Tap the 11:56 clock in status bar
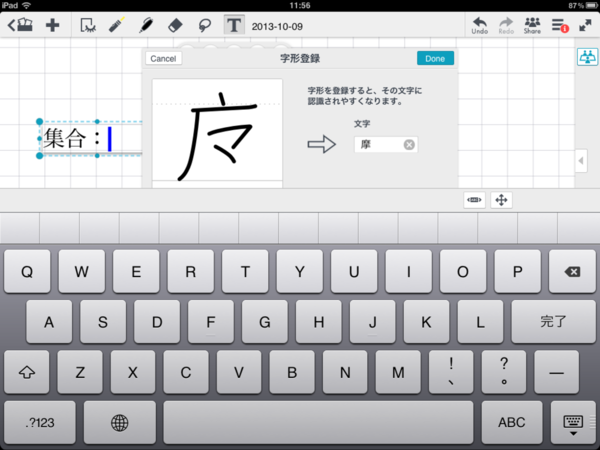Viewport: 600px width, 450px height. (300, 5)
